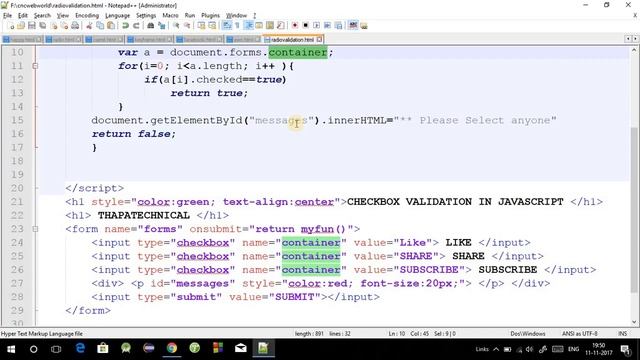Close the radiovalidation.html tab with its X
The width and height of the screenshot is (640, 360).
tap(320, 39)
